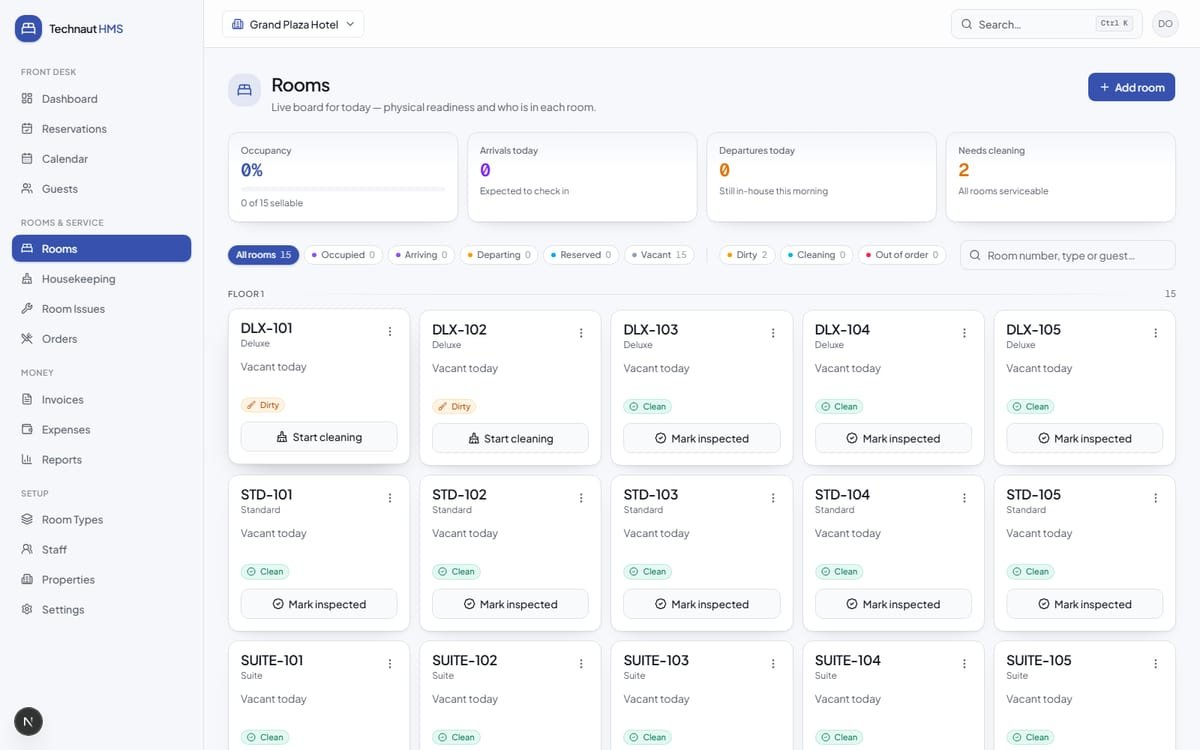Open the DLX-103 options menu
Viewport: 1200px width, 750px height.
pos(773,333)
